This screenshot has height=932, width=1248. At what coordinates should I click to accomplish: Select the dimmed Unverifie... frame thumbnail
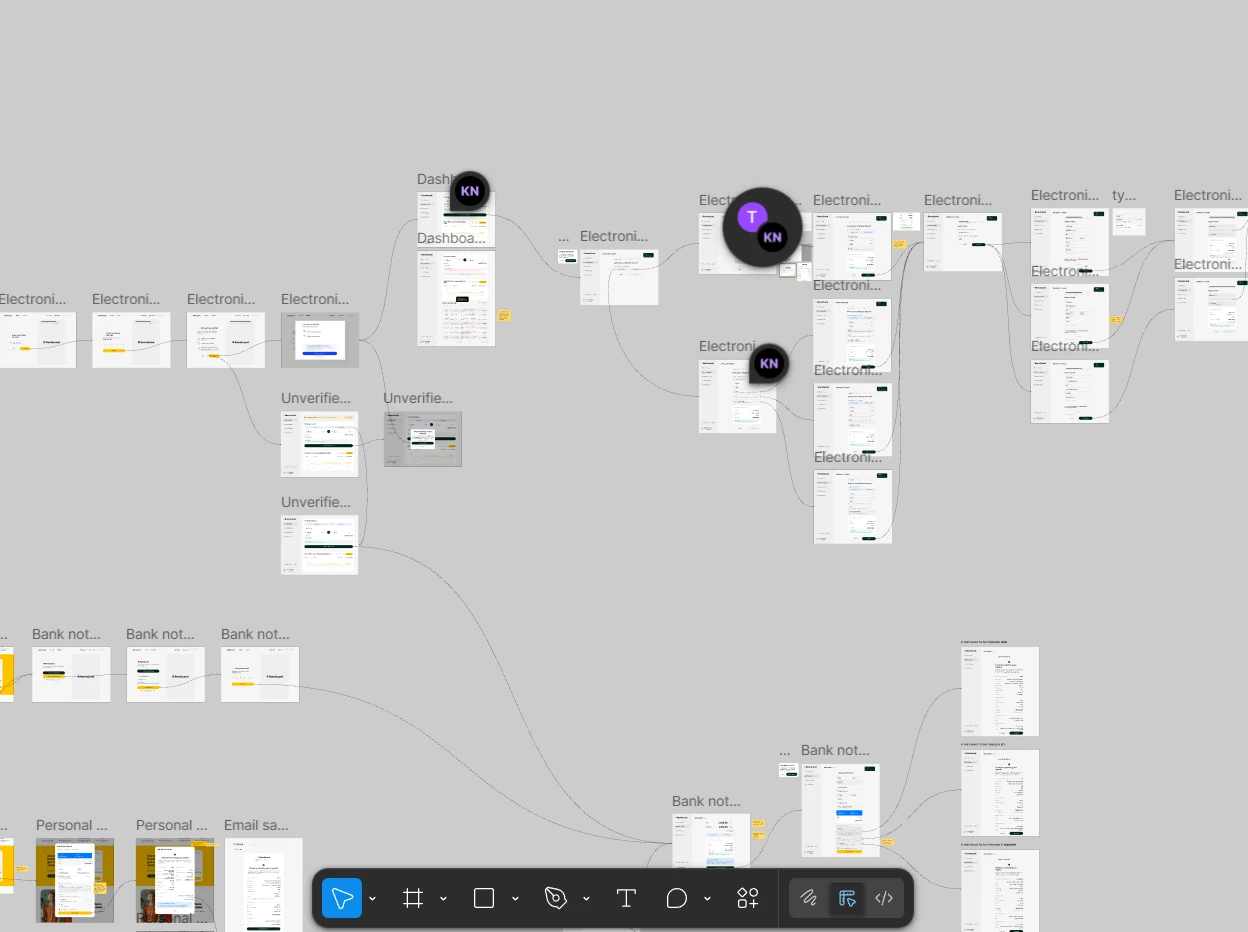[423, 438]
